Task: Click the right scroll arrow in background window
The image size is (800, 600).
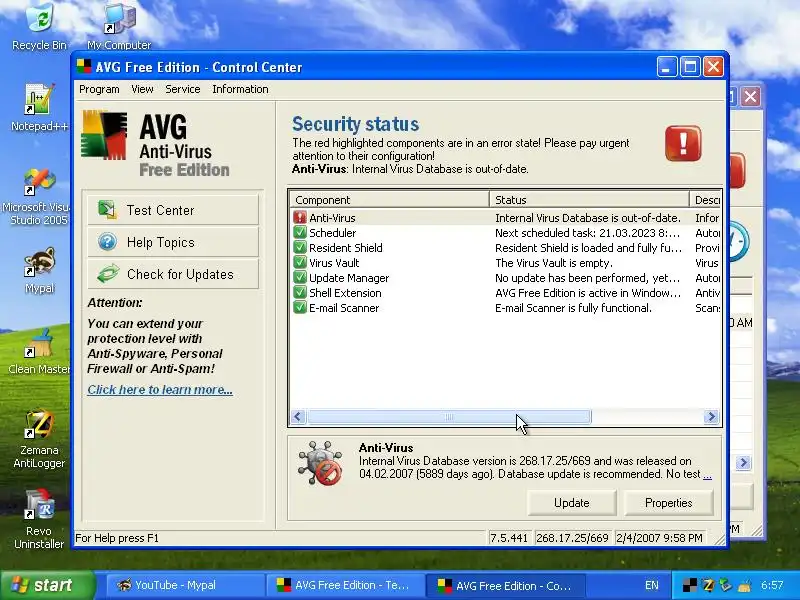Action: tap(743, 463)
